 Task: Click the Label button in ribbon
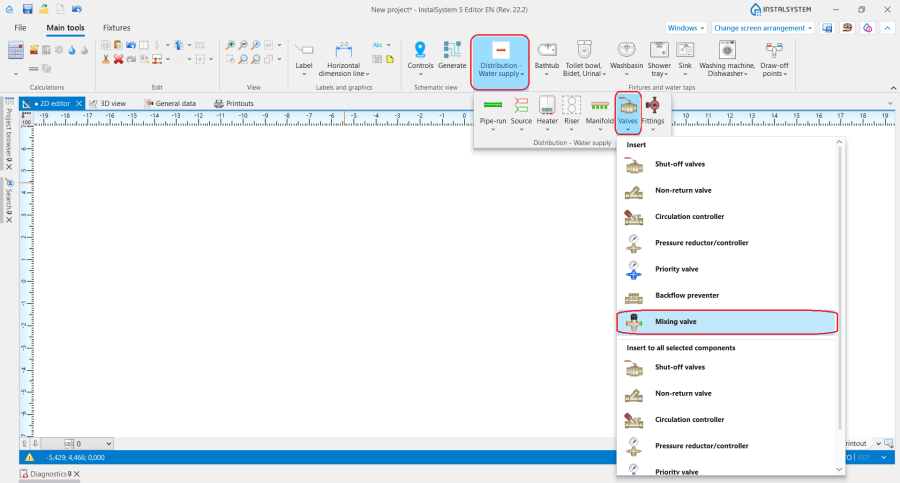(x=304, y=59)
